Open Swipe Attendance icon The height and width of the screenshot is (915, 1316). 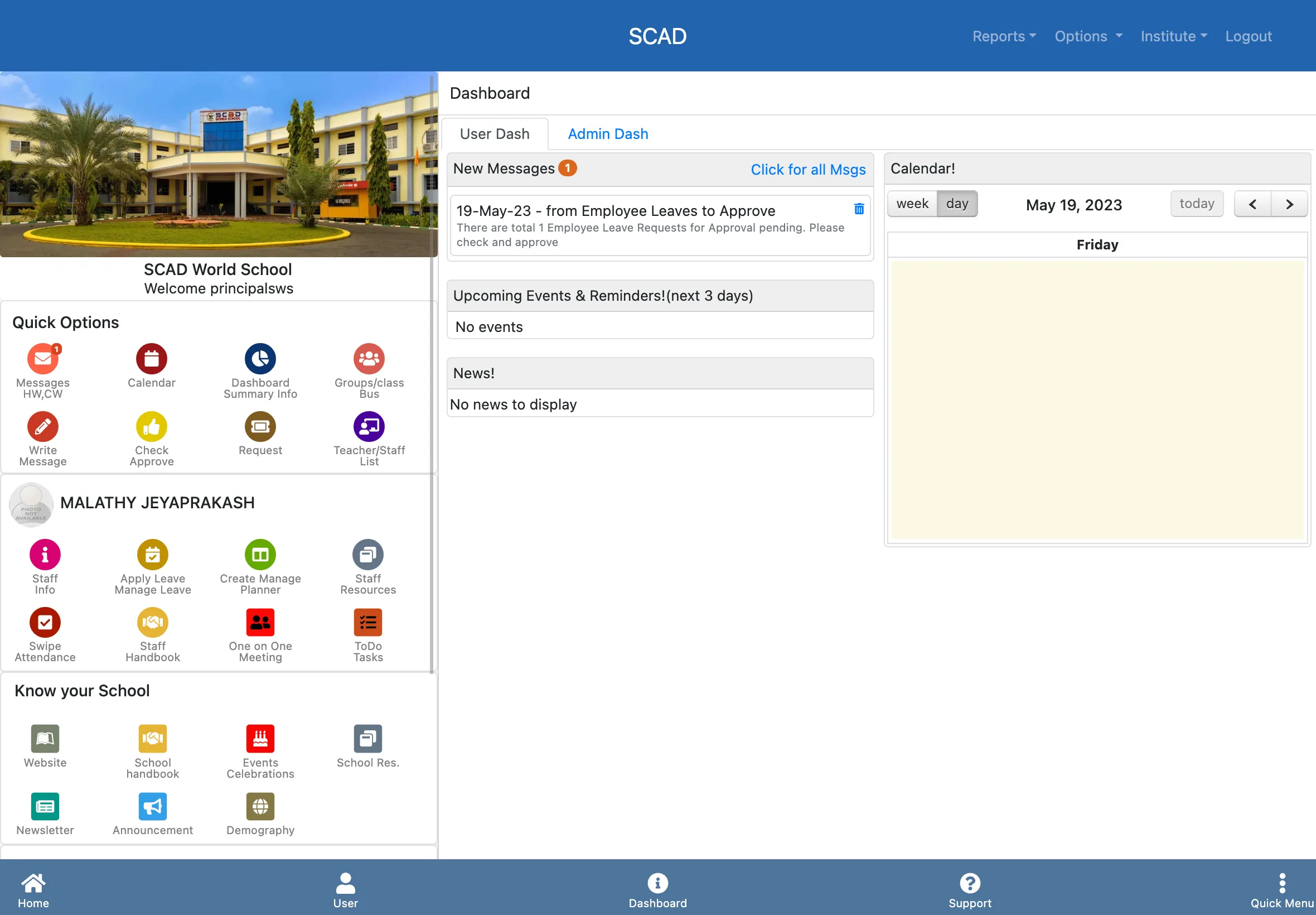coord(45,622)
